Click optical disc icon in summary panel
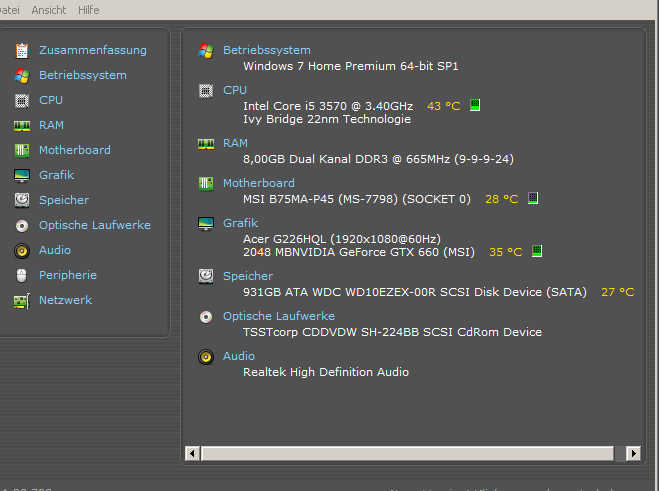659x491 pixels. coord(206,317)
